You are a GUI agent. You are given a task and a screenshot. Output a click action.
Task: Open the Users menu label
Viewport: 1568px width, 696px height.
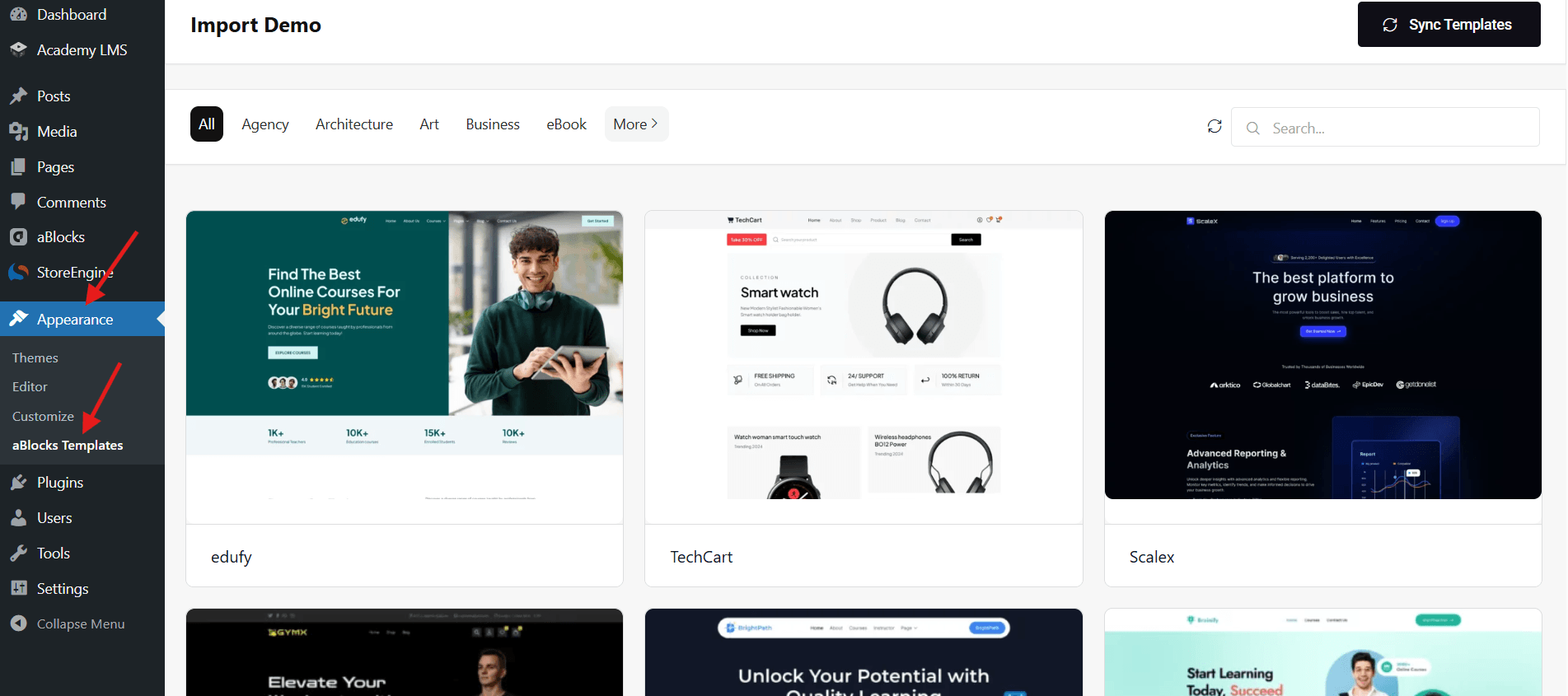54,518
